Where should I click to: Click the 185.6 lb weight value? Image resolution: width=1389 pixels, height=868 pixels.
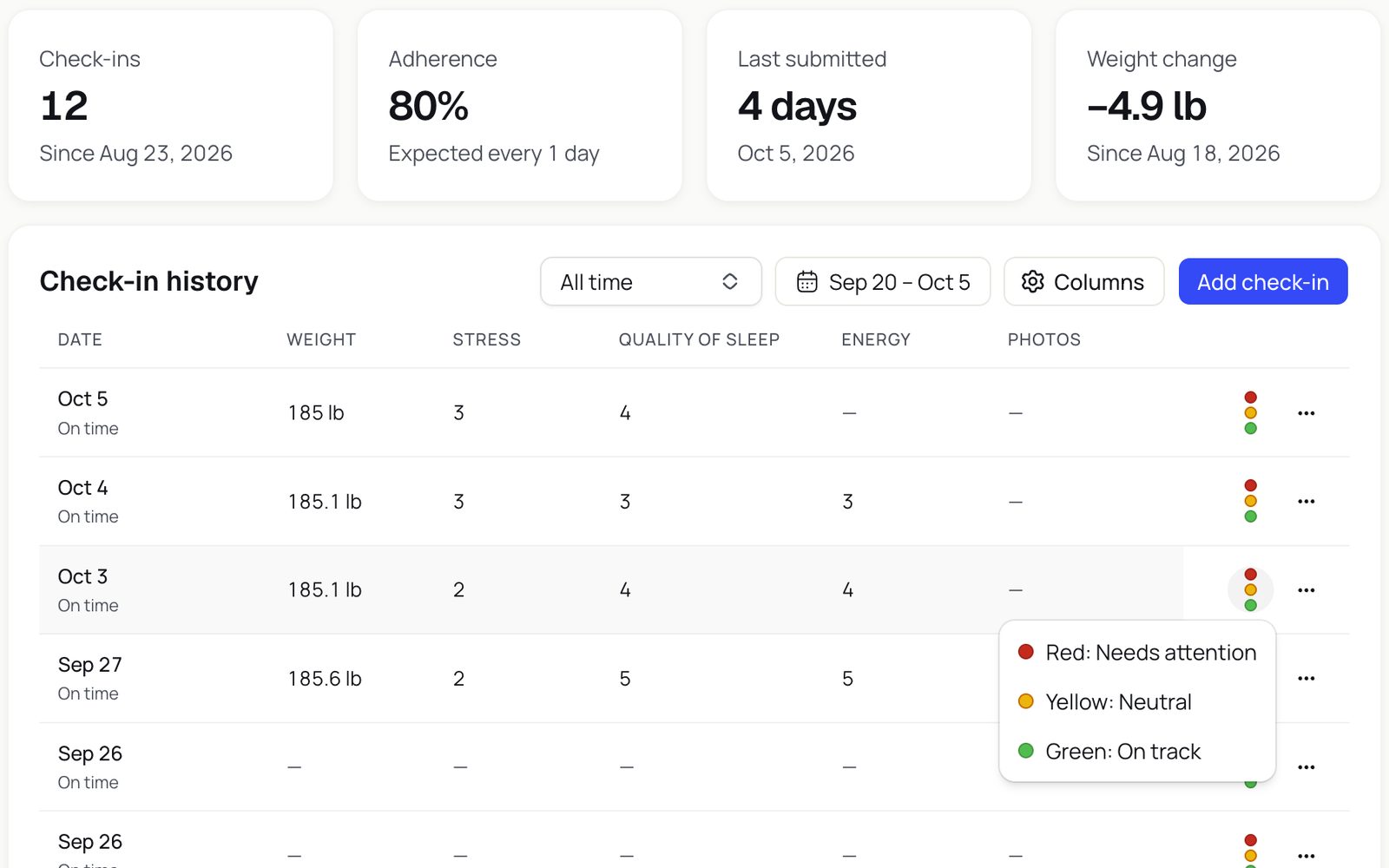tap(325, 679)
